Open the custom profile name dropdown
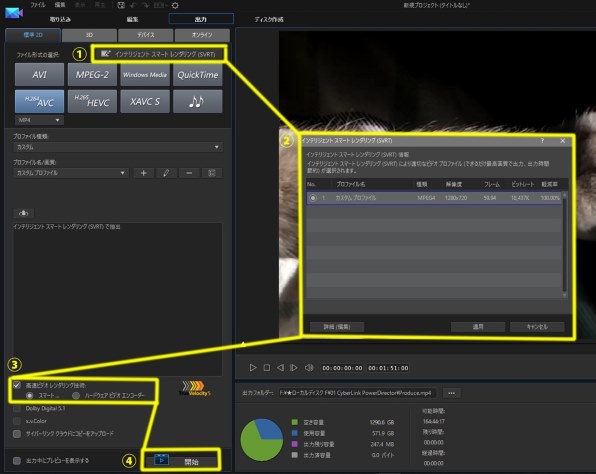 (71, 173)
